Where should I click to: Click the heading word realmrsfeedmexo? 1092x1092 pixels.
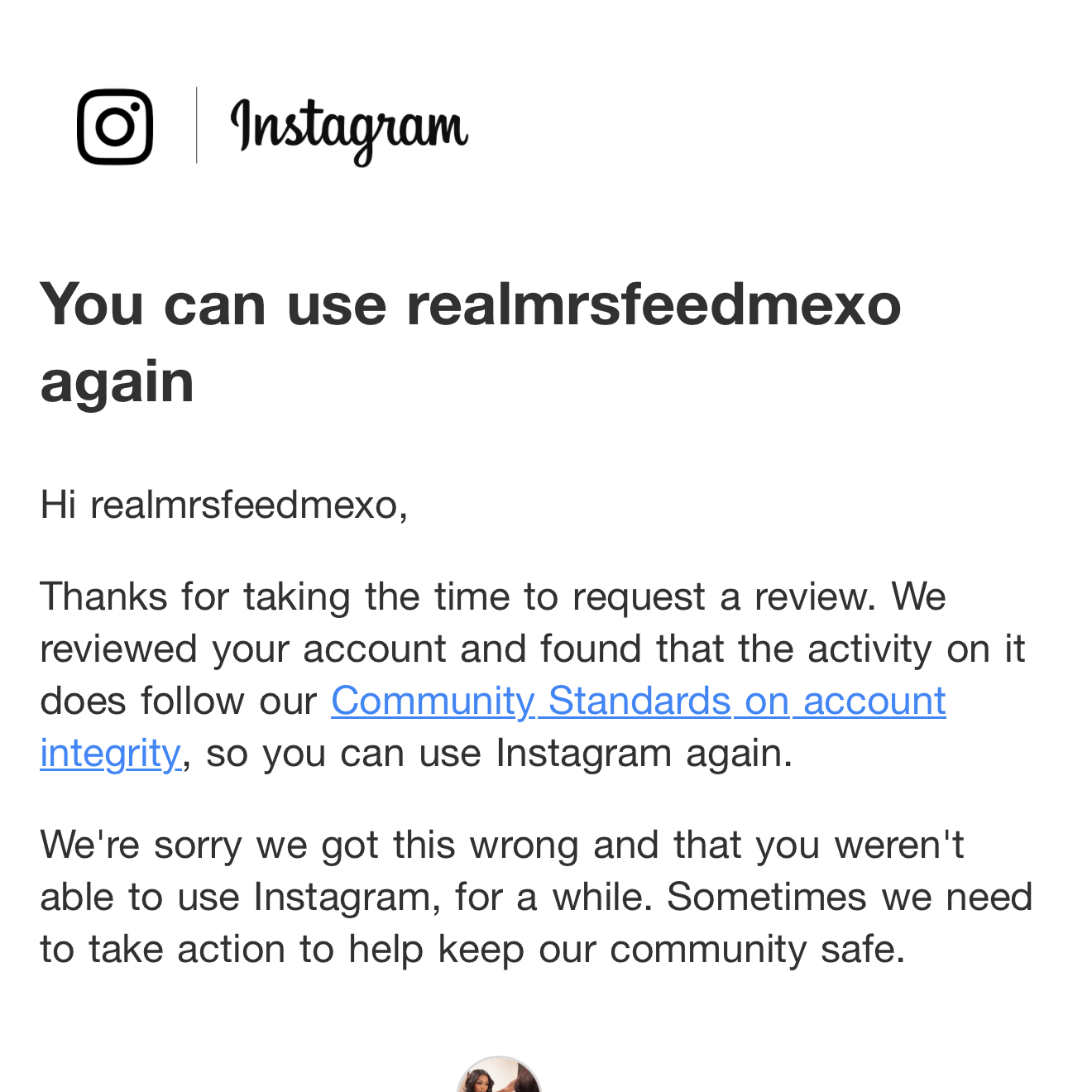654,305
